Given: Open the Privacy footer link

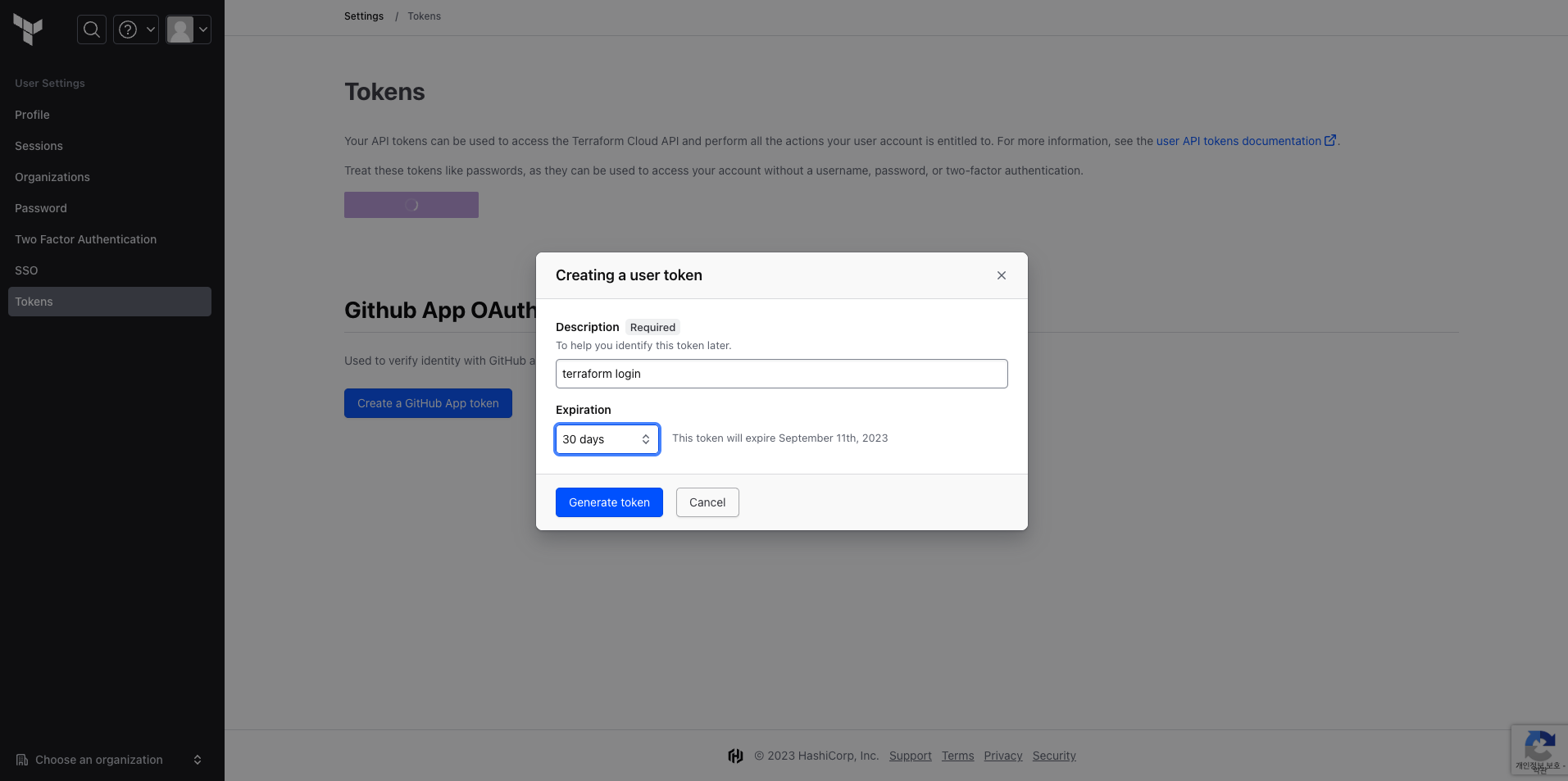Looking at the screenshot, I should [1003, 756].
